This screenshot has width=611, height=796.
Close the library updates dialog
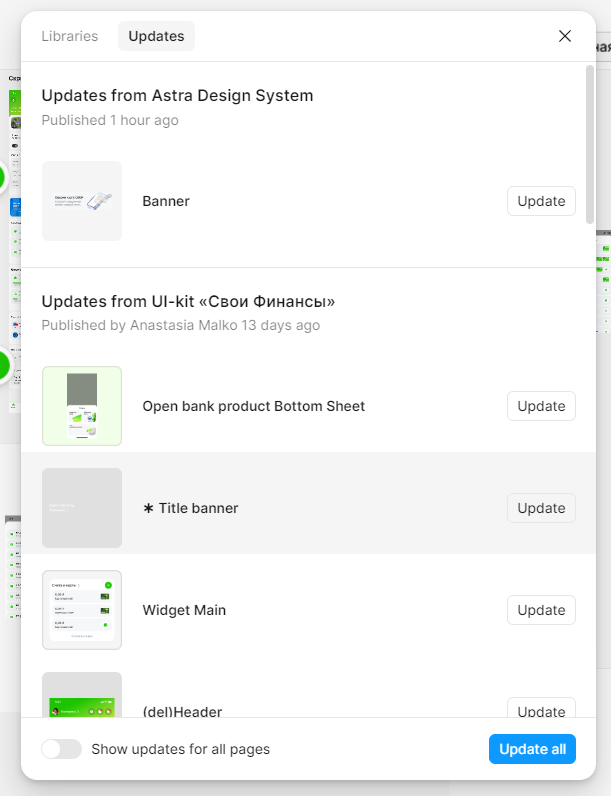tap(565, 36)
